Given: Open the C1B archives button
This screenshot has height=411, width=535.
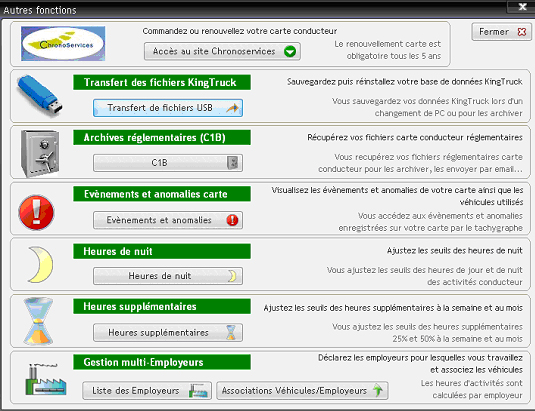Looking at the screenshot, I should 168,163.
